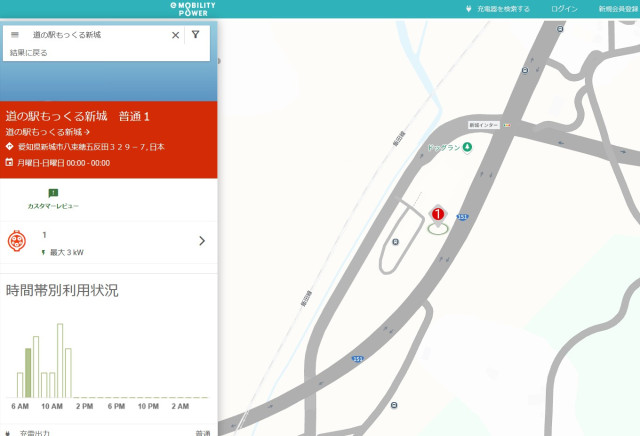Click the bus stop icon at map bottom

pyautogui.click(x=394, y=405)
